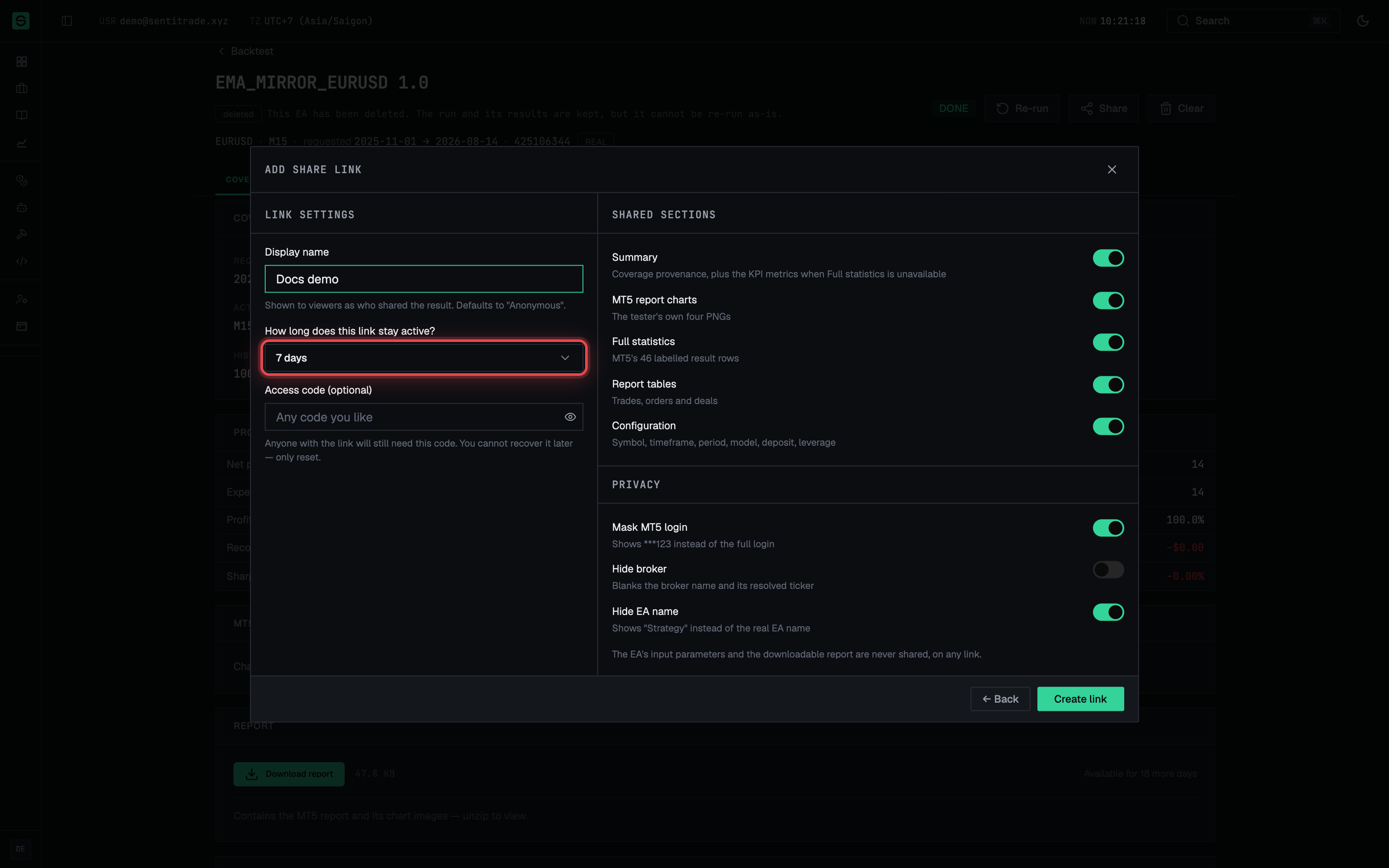Screen dimensions: 1389x868
Task: Click the text 'MT5's 46 labelled result rows'
Action: click(675, 358)
